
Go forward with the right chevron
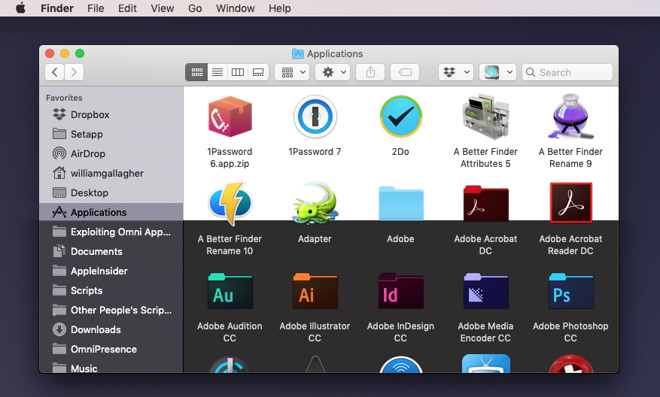[74, 72]
